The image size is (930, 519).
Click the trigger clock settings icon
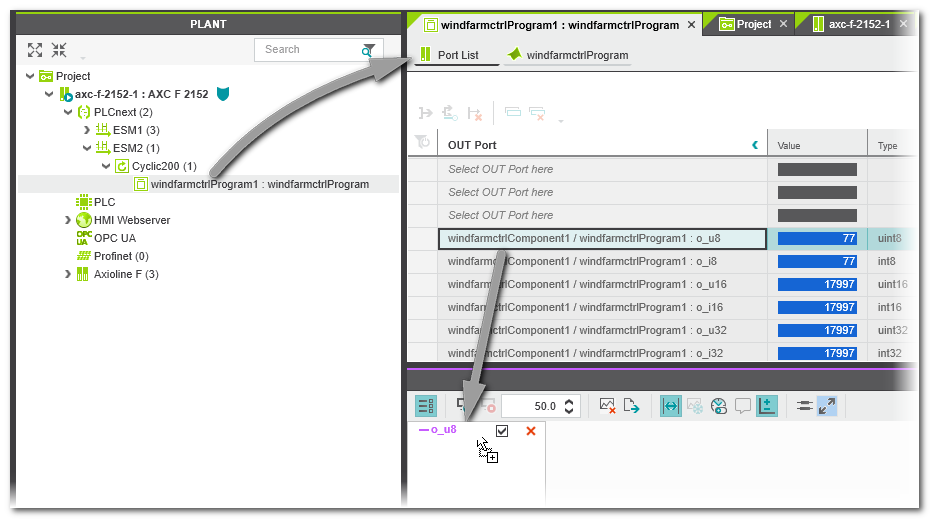pos(719,406)
